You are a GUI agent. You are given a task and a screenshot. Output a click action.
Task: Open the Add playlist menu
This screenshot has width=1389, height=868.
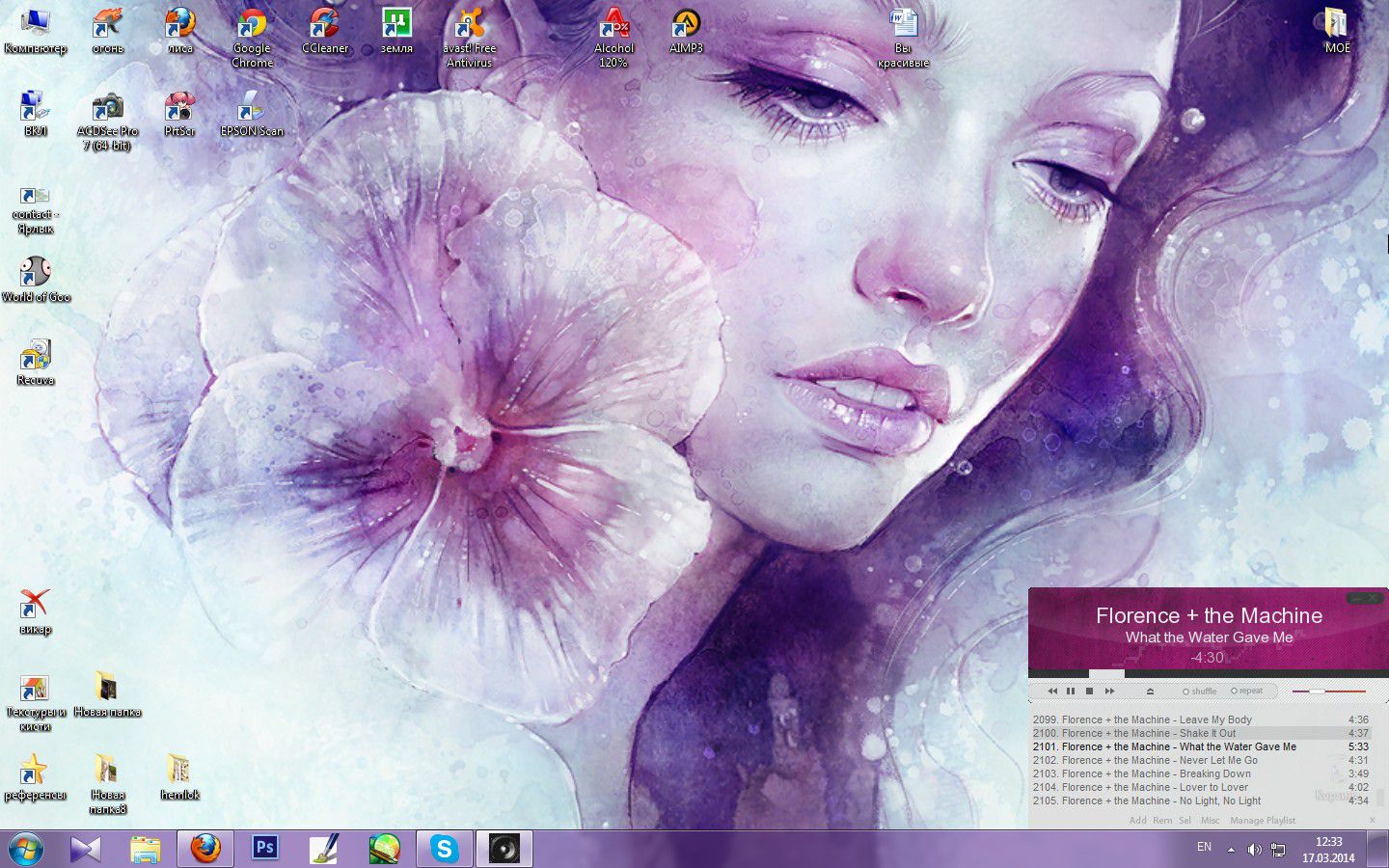coord(1137,821)
